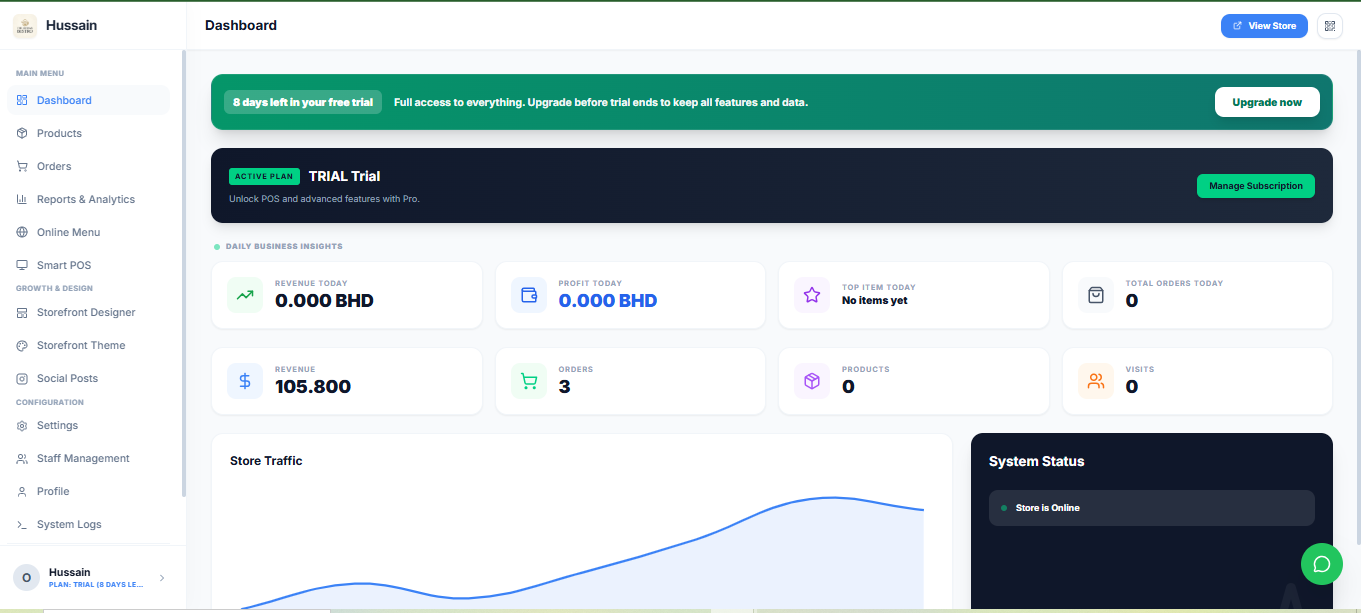
Task: Click the blue 0.000 BHD profit value
Action: pos(608,301)
